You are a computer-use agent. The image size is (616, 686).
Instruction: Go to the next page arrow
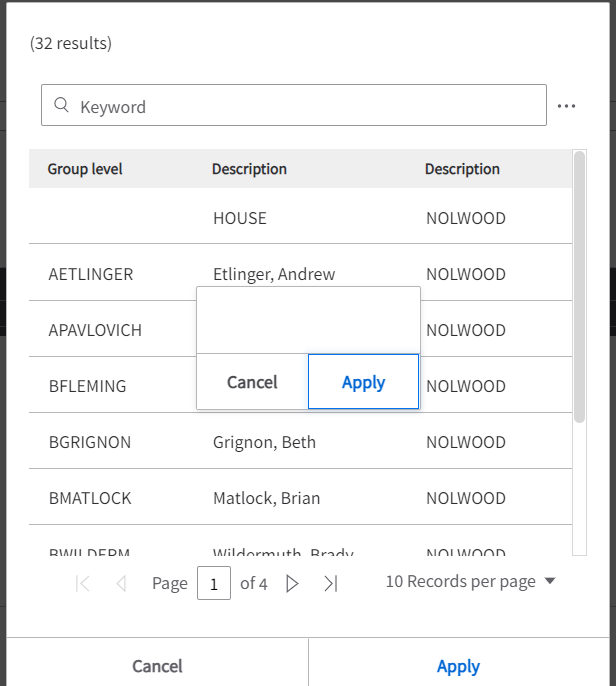292,583
